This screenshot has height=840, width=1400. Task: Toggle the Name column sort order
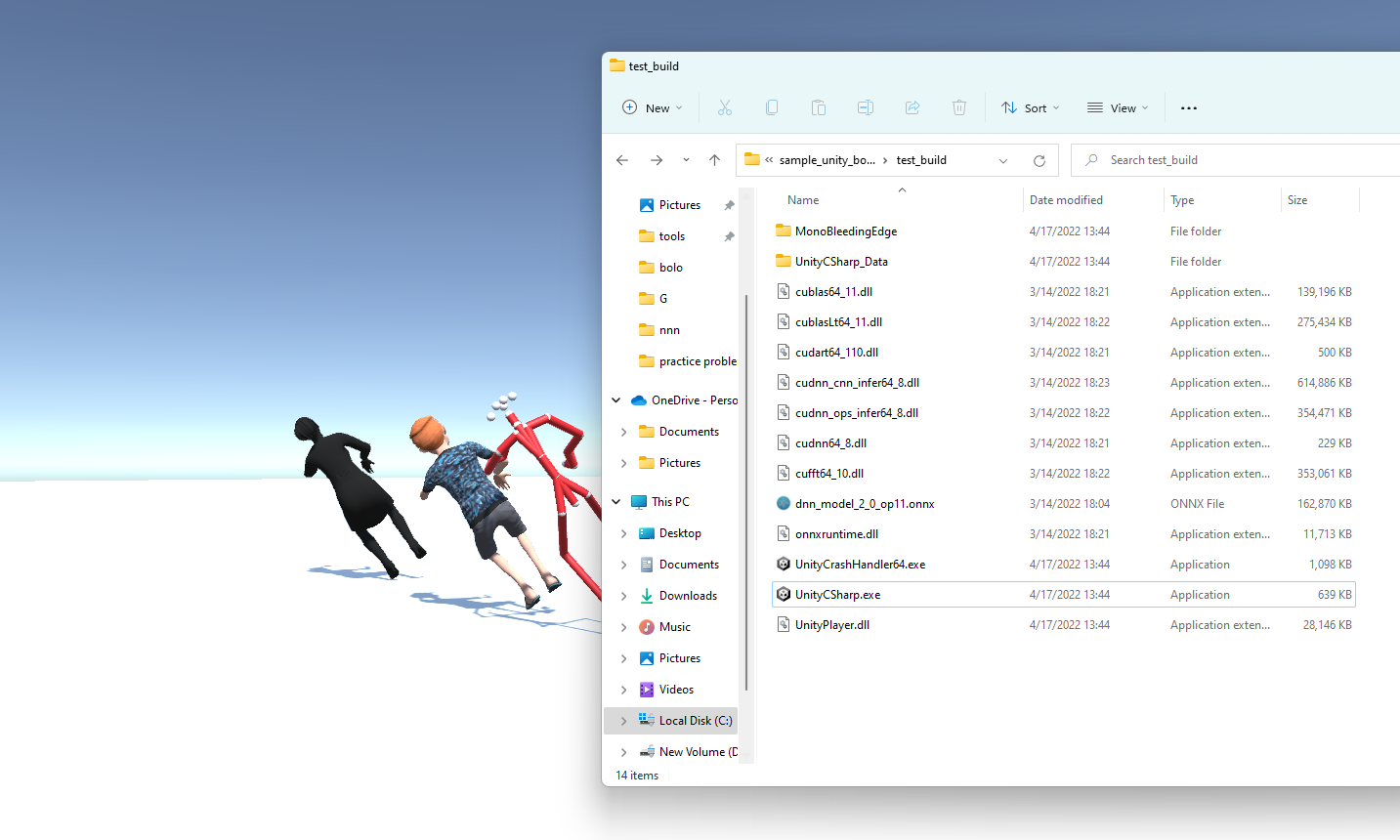[x=802, y=199]
